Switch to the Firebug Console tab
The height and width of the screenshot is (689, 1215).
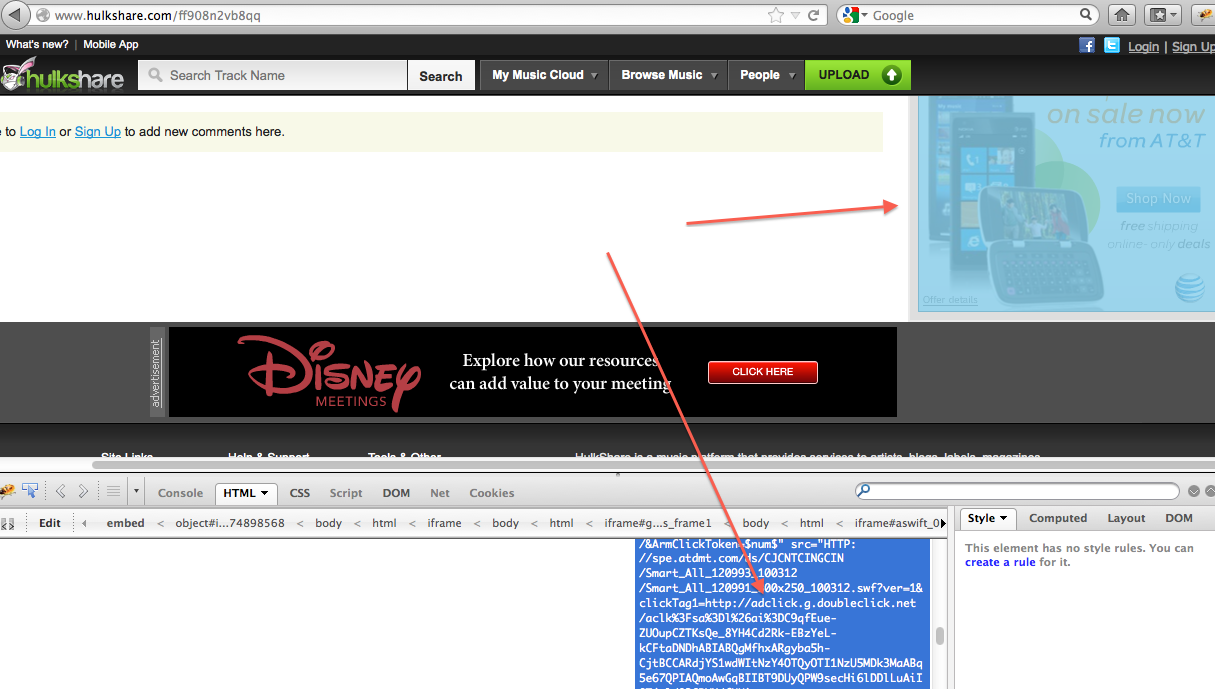coord(180,493)
